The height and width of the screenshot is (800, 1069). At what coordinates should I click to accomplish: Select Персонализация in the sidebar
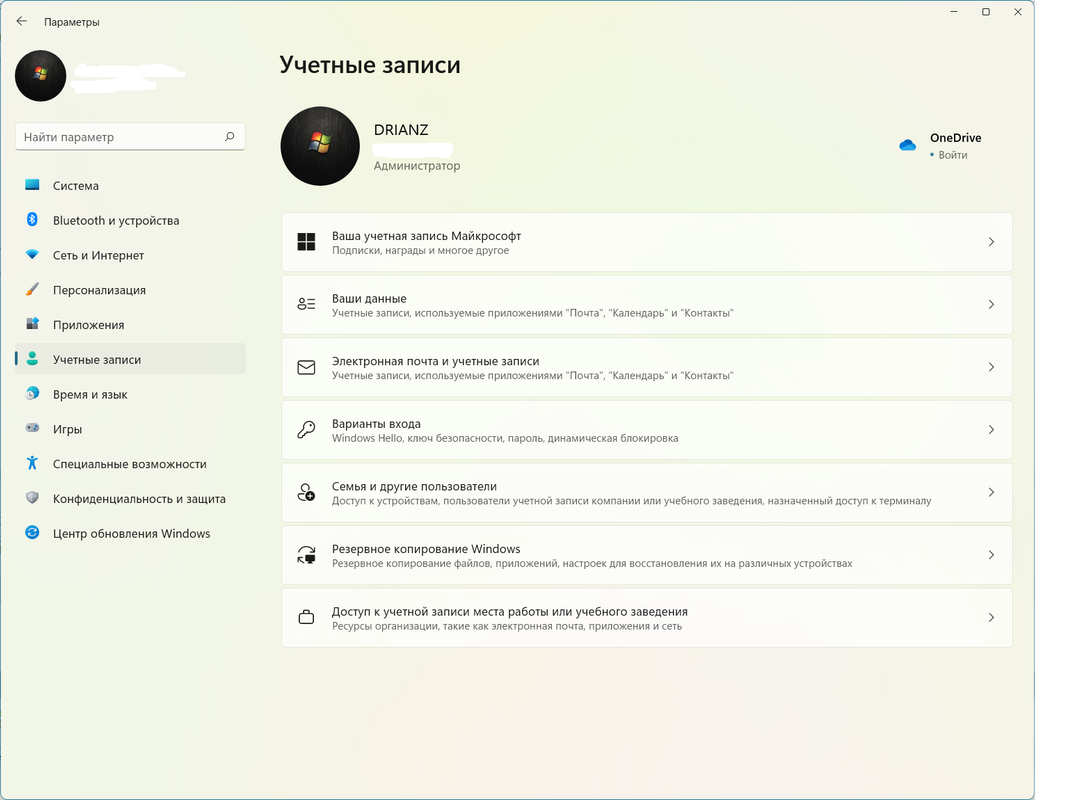[x=130, y=290]
